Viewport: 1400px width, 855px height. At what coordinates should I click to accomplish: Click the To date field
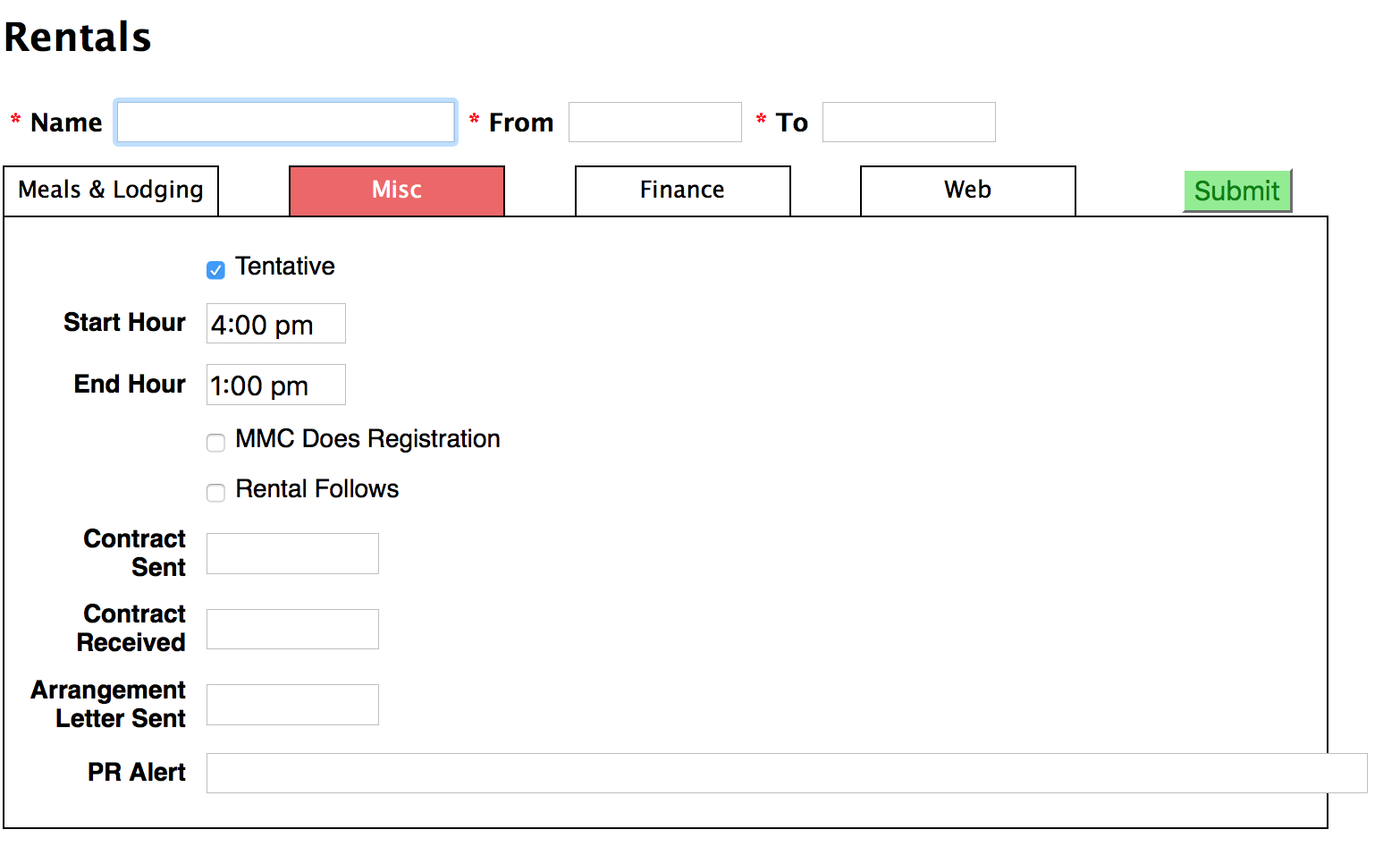click(x=908, y=123)
